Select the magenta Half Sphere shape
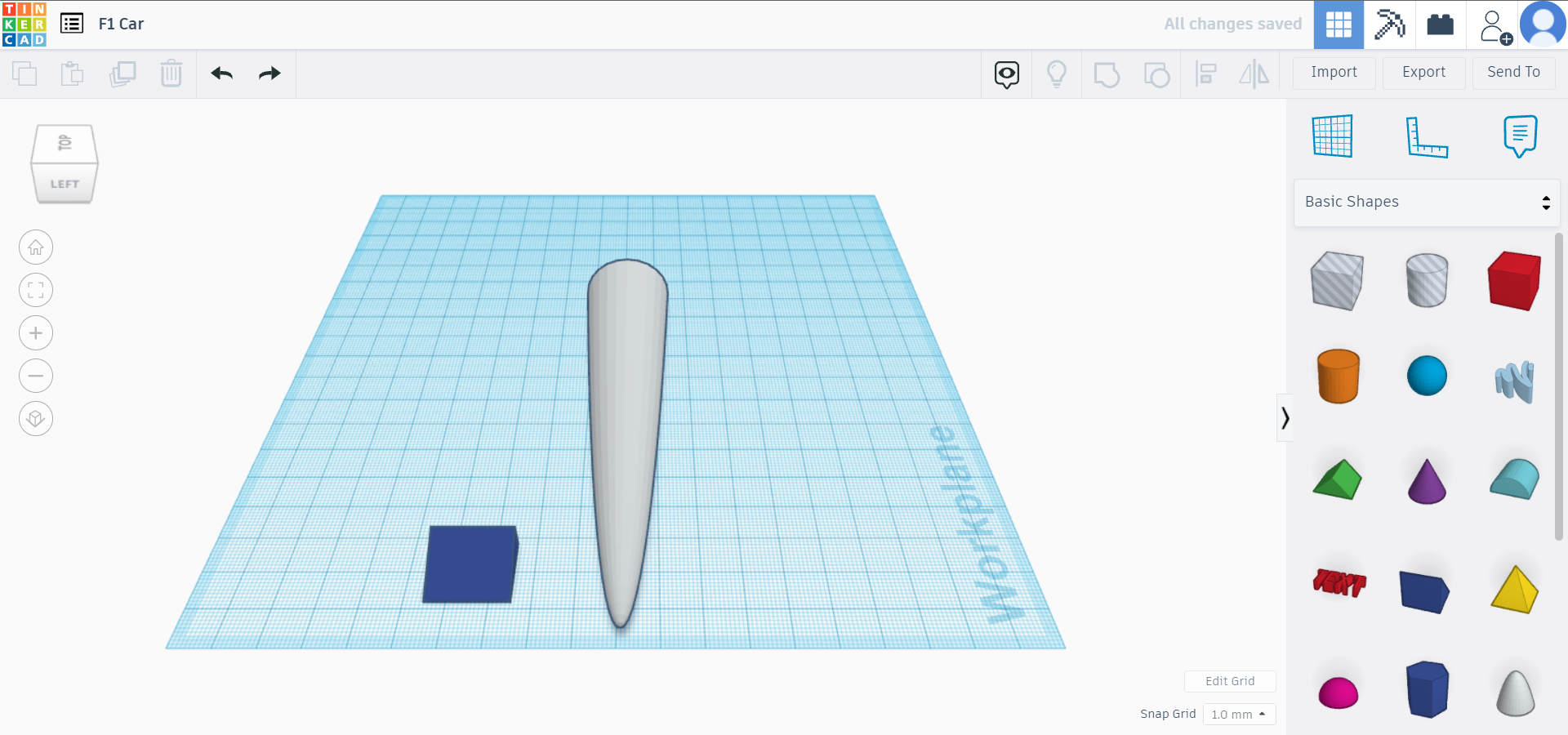 pyautogui.click(x=1339, y=693)
